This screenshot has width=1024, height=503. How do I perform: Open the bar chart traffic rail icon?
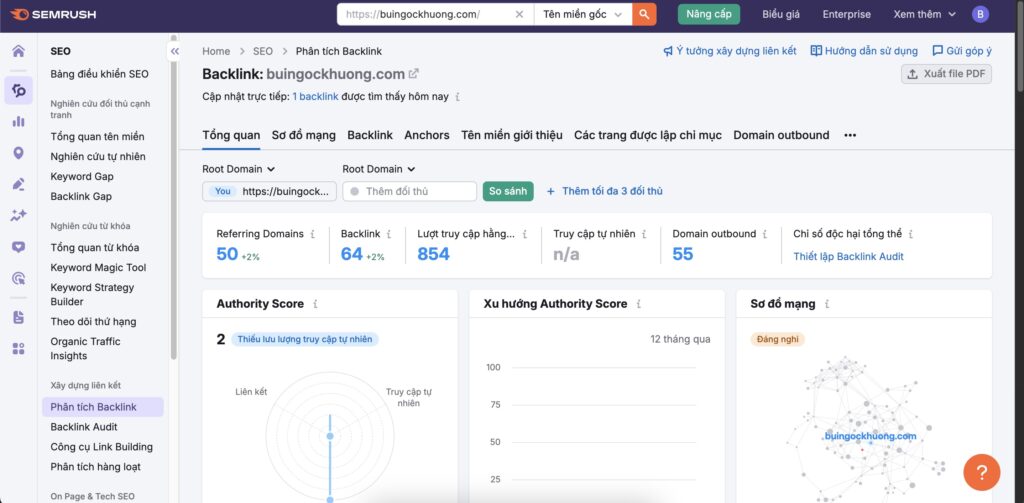point(18,122)
